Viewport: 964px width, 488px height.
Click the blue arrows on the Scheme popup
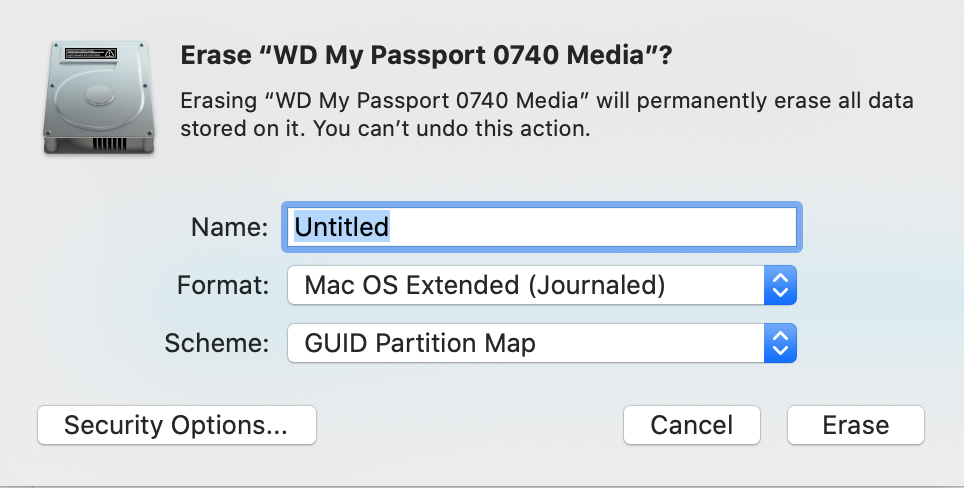(x=779, y=344)
